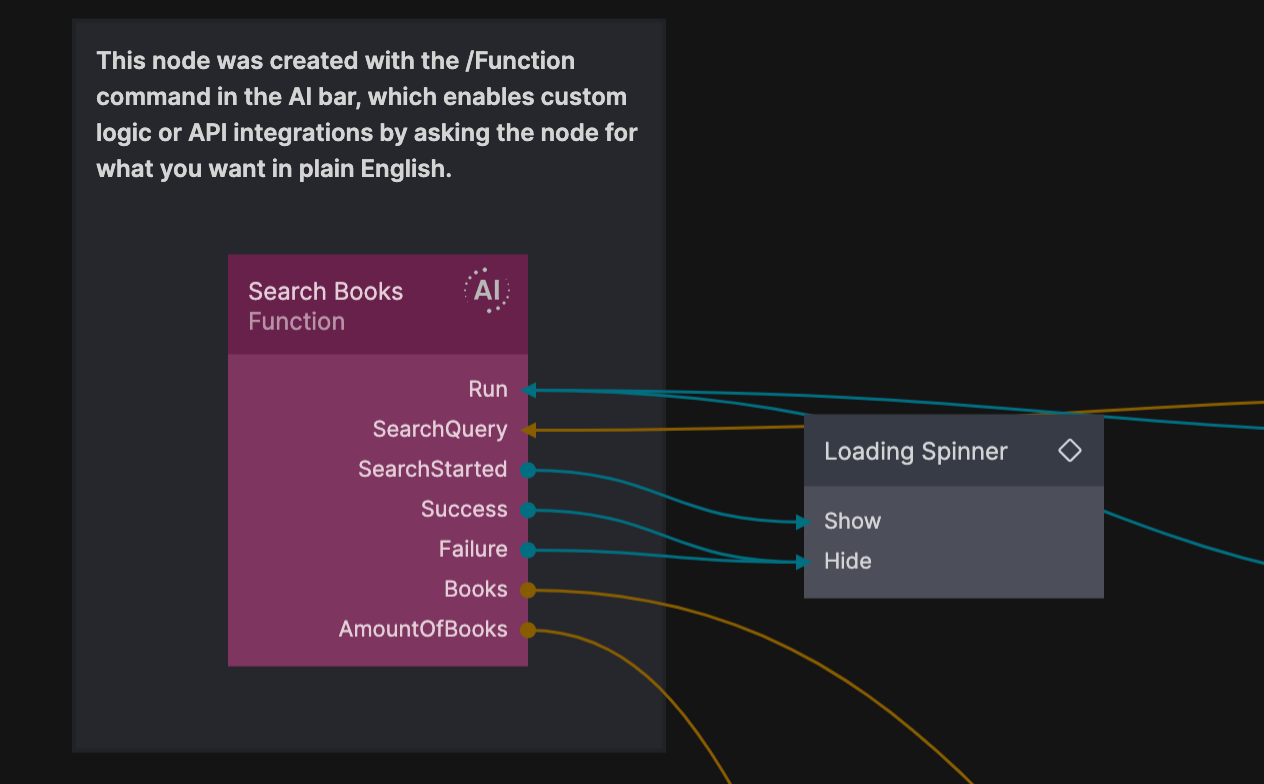Click the AI icon on Search Books node

pos(487,291)
